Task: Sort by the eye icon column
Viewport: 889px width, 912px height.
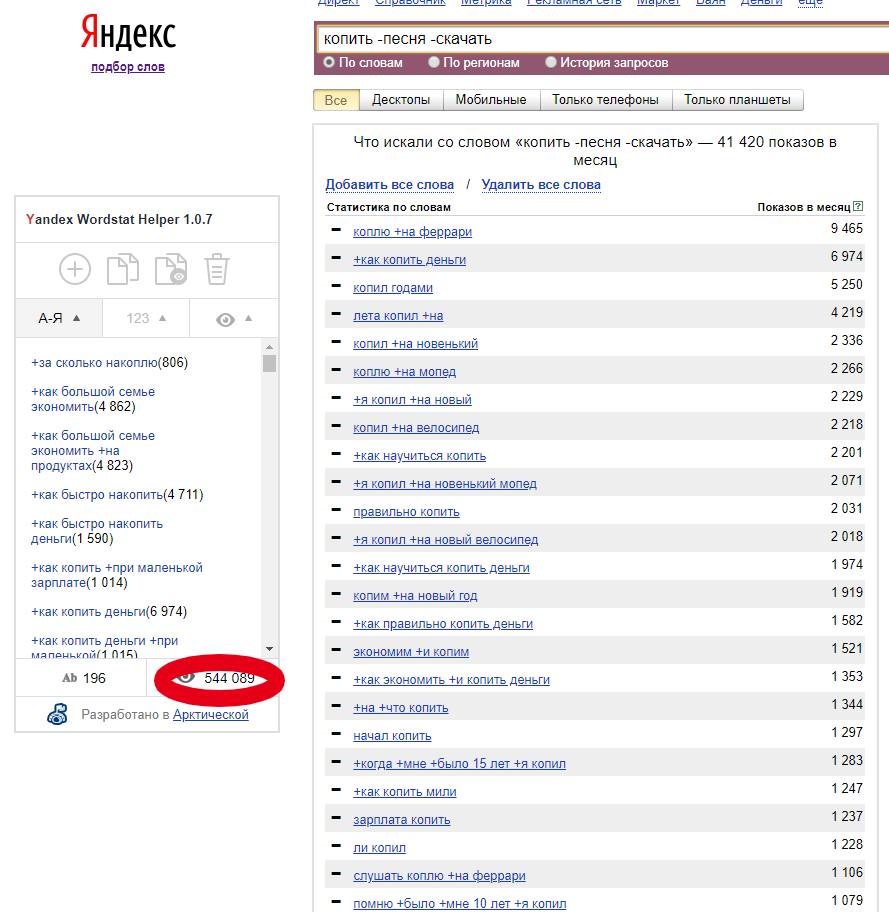Action: coord(234,319)
